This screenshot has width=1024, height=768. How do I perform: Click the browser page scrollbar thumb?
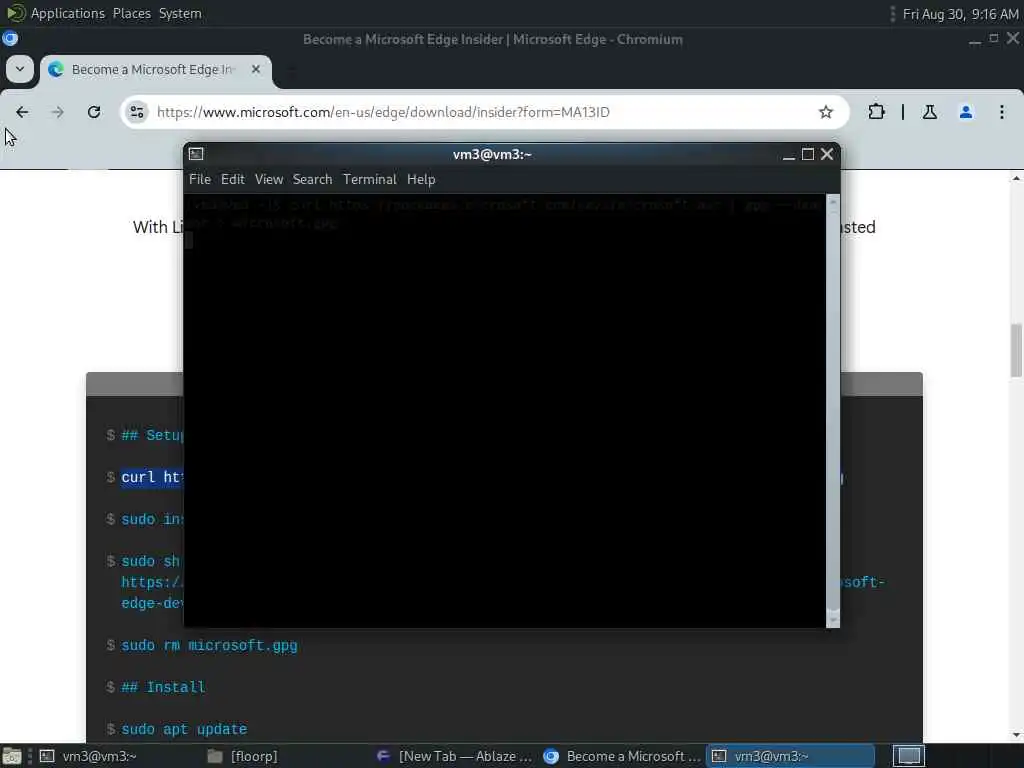[x=1016, y=350]
